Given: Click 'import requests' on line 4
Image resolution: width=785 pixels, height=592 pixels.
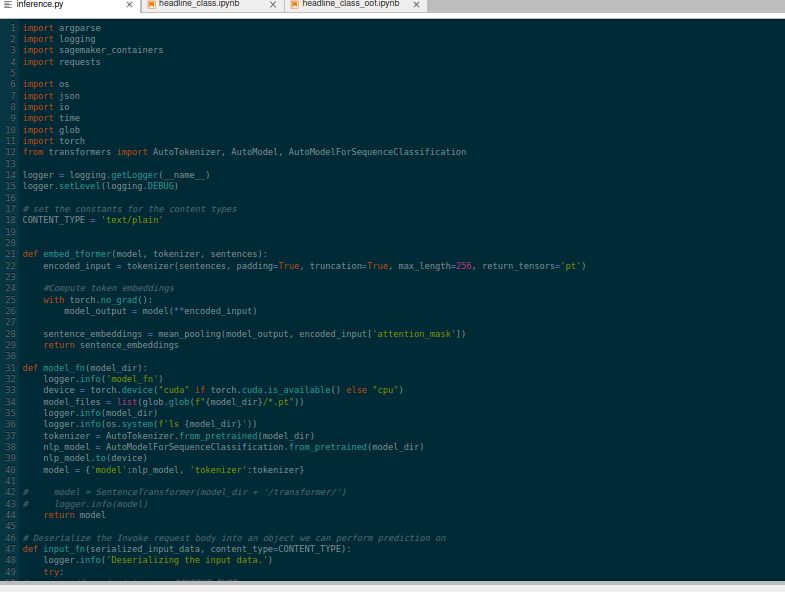Looking at the screenshot, I should [62, 62].
